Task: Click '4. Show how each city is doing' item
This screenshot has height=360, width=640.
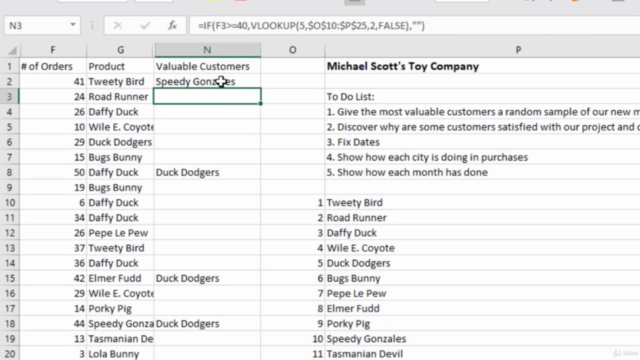Action: click(x=427, y=157)
